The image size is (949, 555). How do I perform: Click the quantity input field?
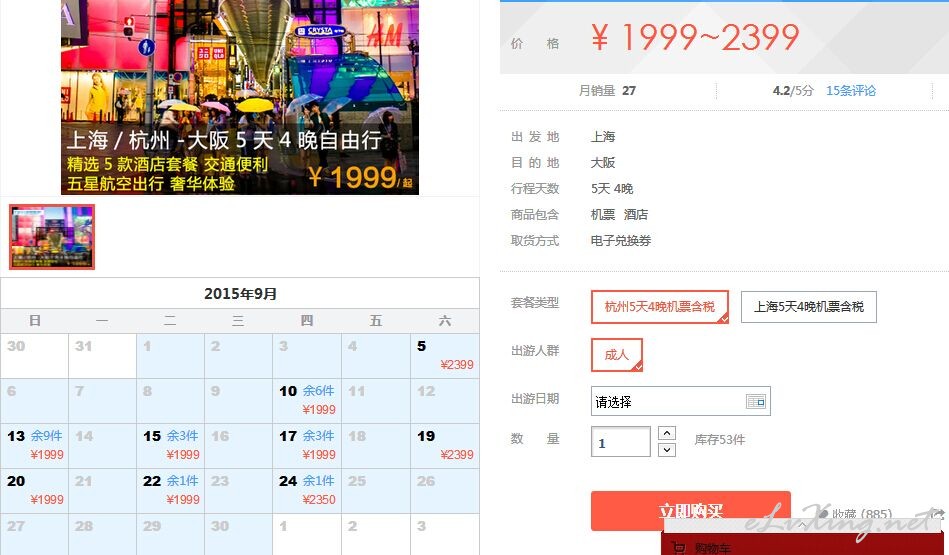pyautogui.click(x=620, y=442)
